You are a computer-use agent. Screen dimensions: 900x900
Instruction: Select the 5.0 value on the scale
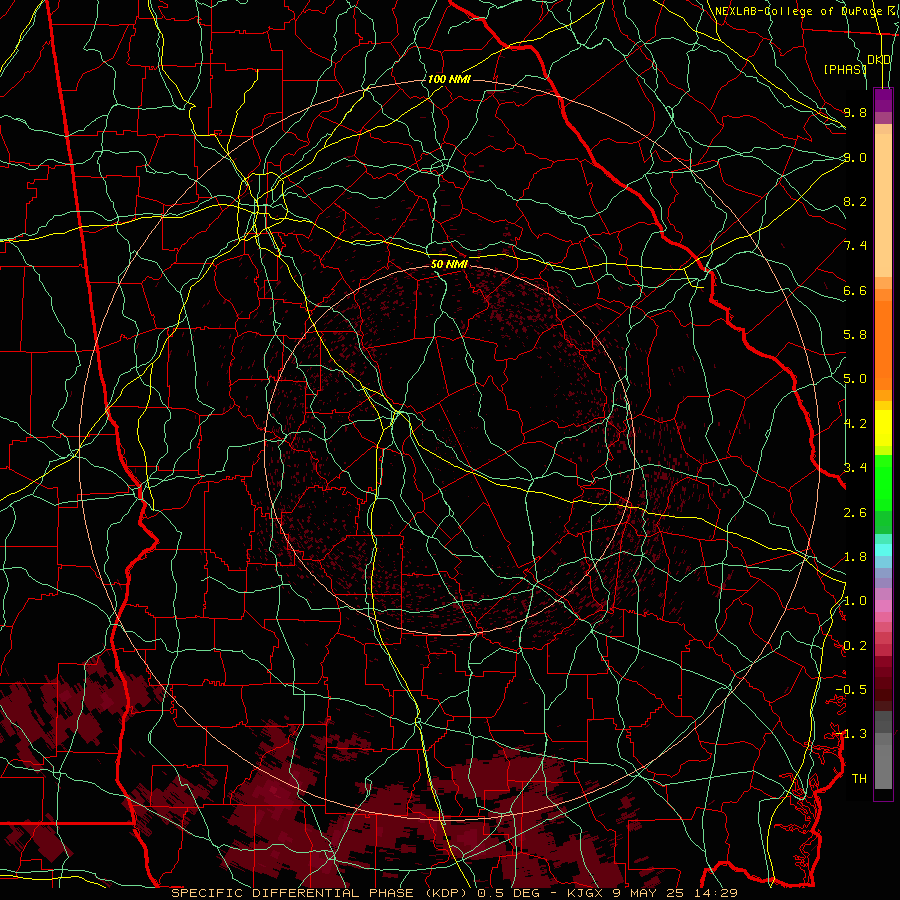(855, 379)
